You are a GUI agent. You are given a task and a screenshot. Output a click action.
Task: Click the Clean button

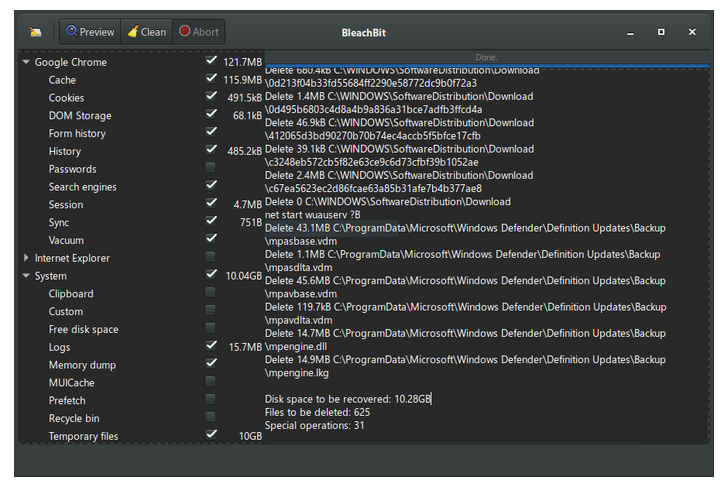tap(146, 32)
